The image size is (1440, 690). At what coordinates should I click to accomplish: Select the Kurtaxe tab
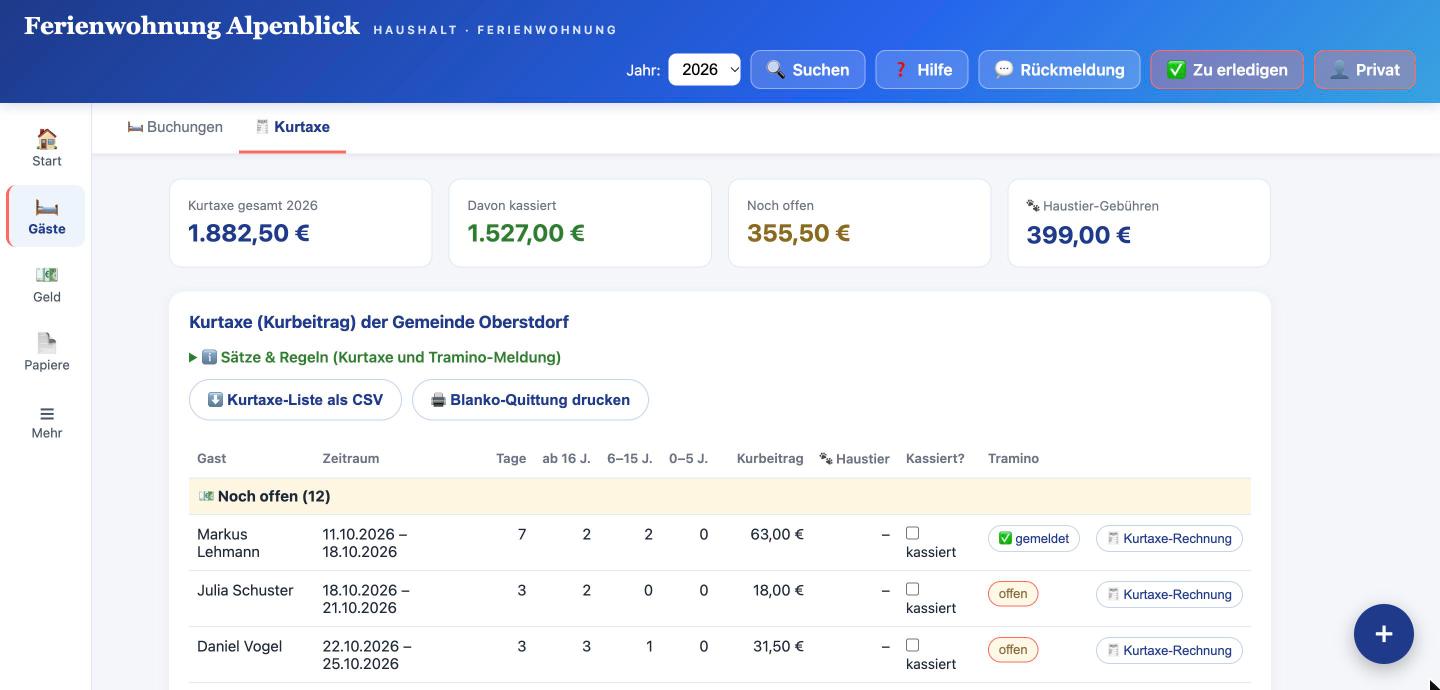click(x=292, y=127)
